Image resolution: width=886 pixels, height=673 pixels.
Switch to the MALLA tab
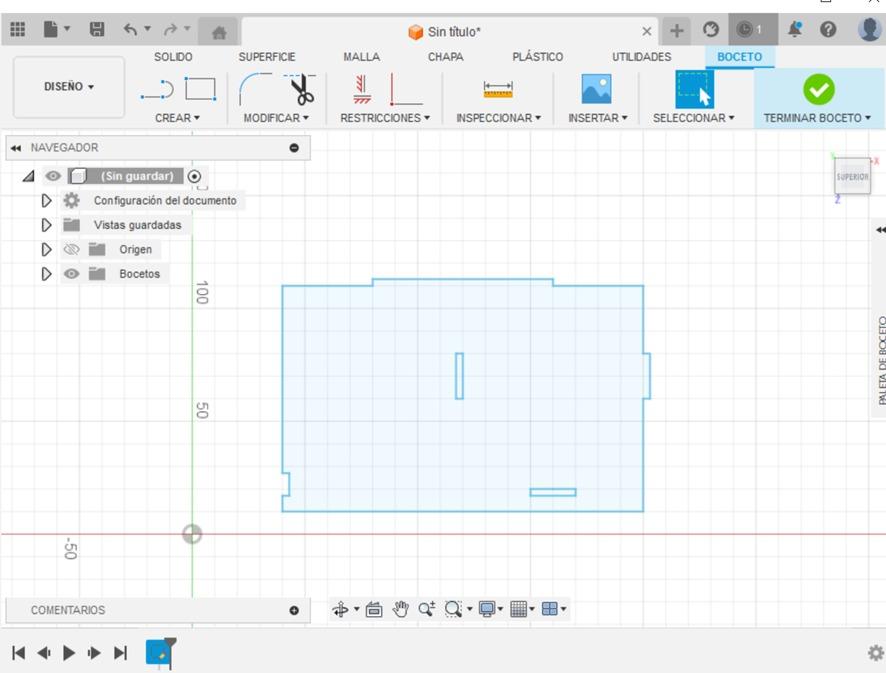coord(362,57)
